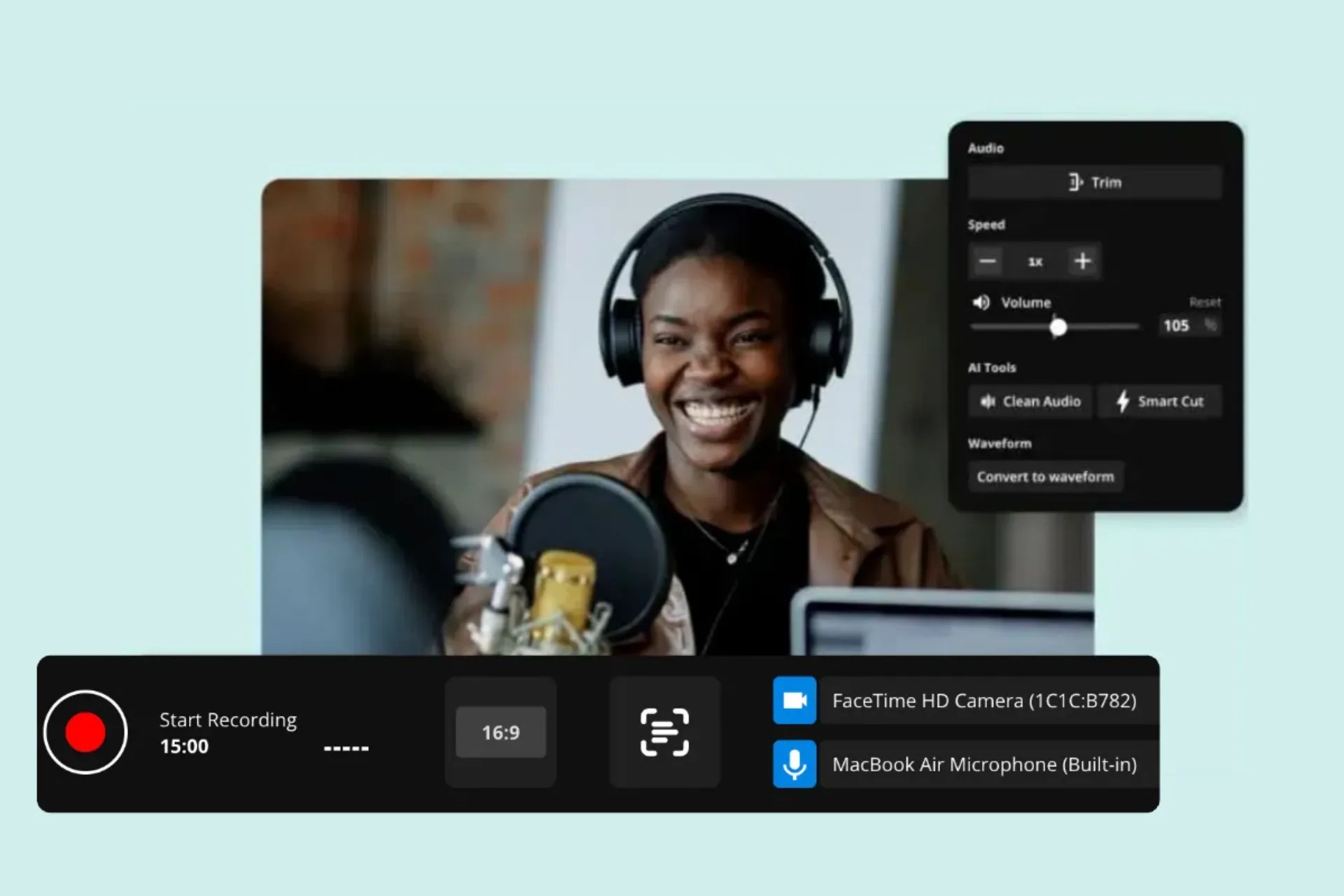Click the 1x speed value
Viewport: 1344px width, 896px height.
[1035, 261]
